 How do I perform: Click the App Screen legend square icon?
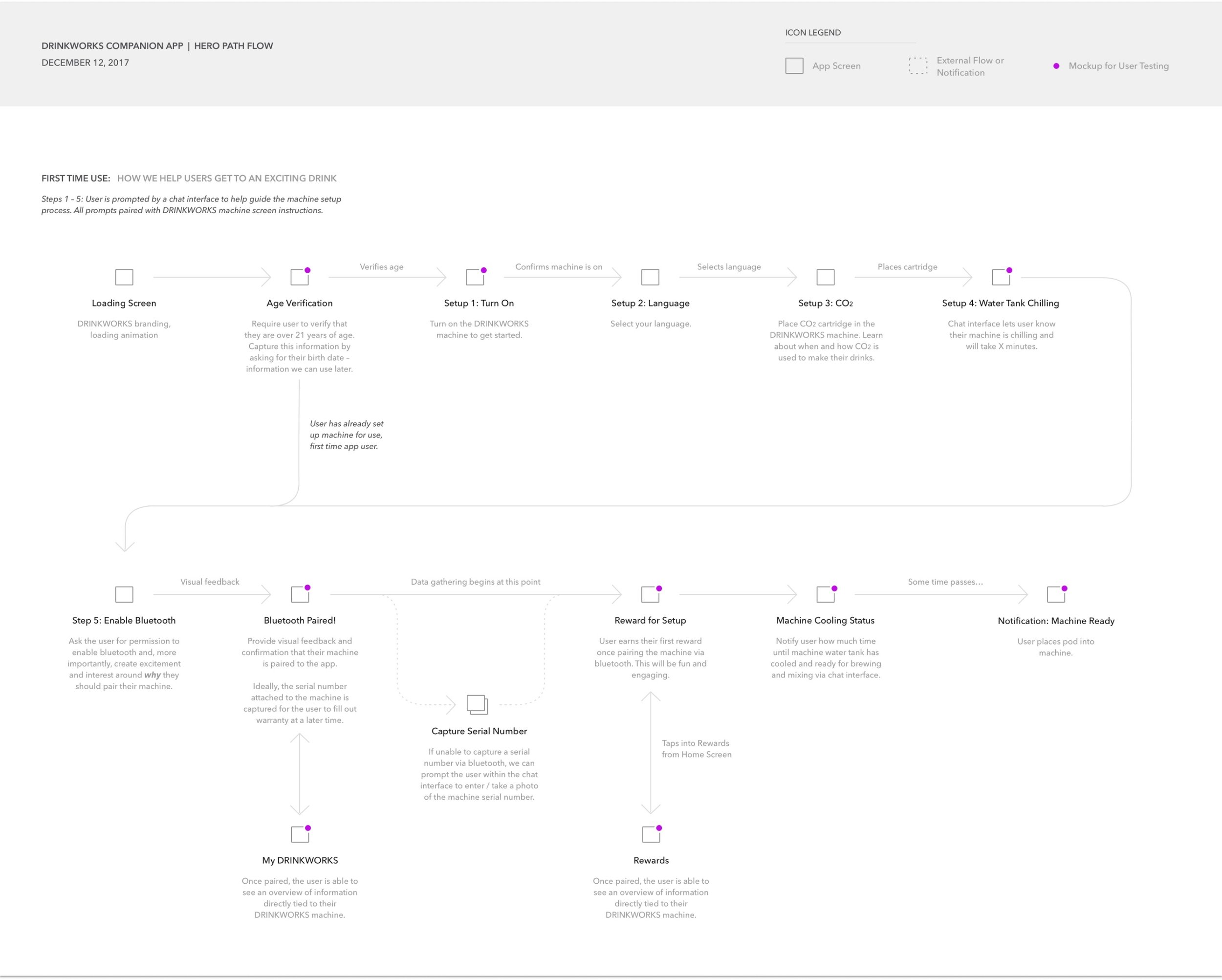tap(794, 66)
